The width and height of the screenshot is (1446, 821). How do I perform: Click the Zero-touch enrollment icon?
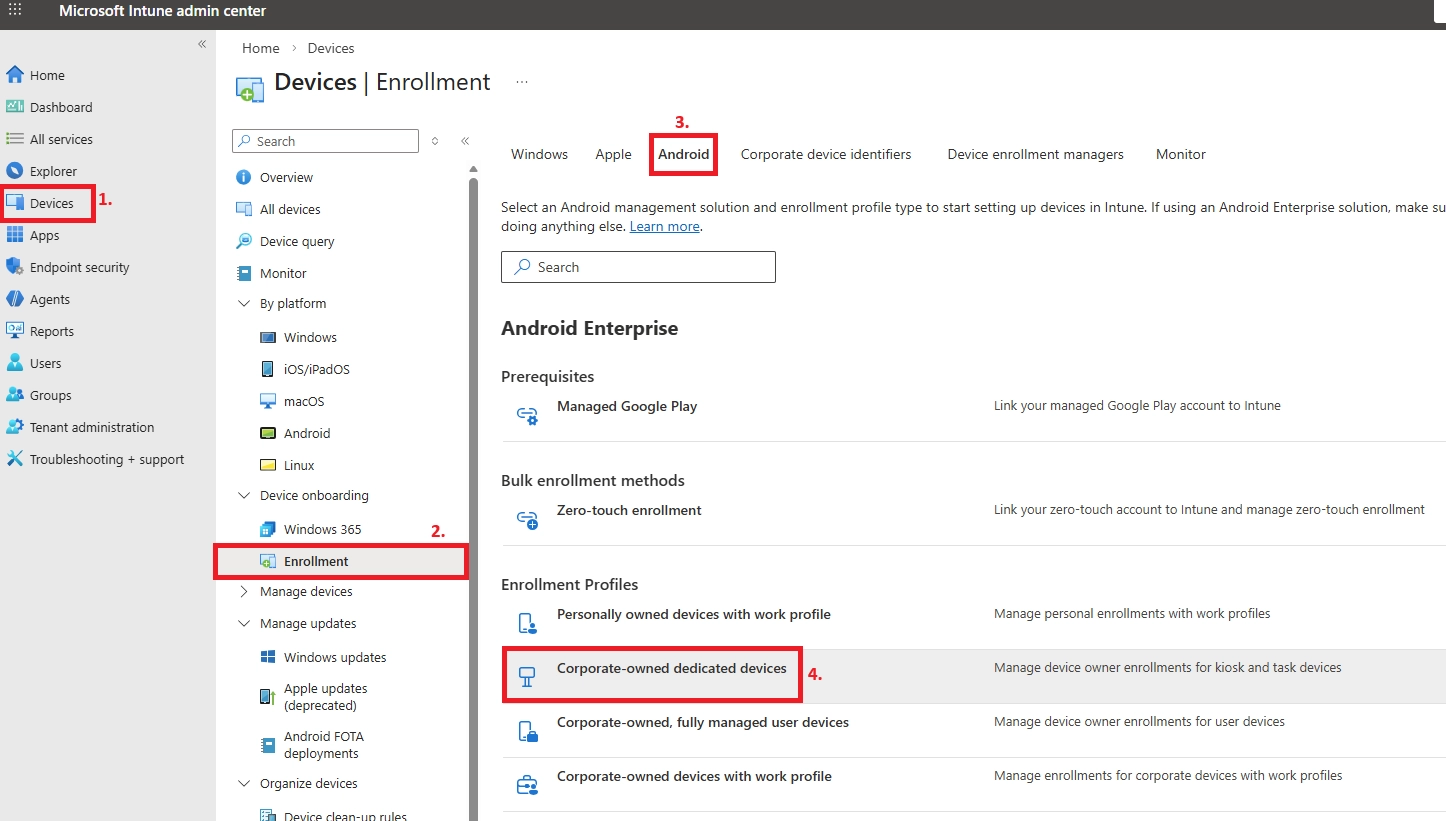click(527, 519)
